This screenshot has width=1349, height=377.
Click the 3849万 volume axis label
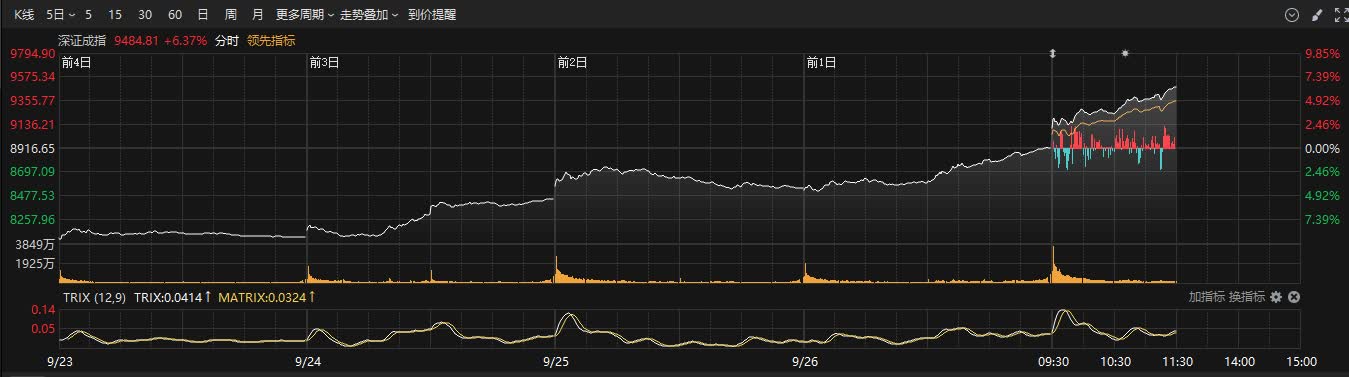36,244
